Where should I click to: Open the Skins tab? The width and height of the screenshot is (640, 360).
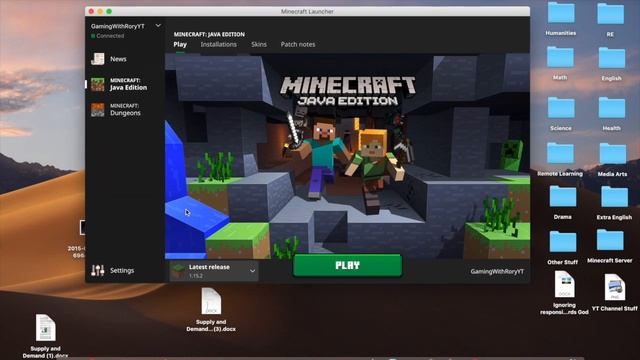(259, 44)
